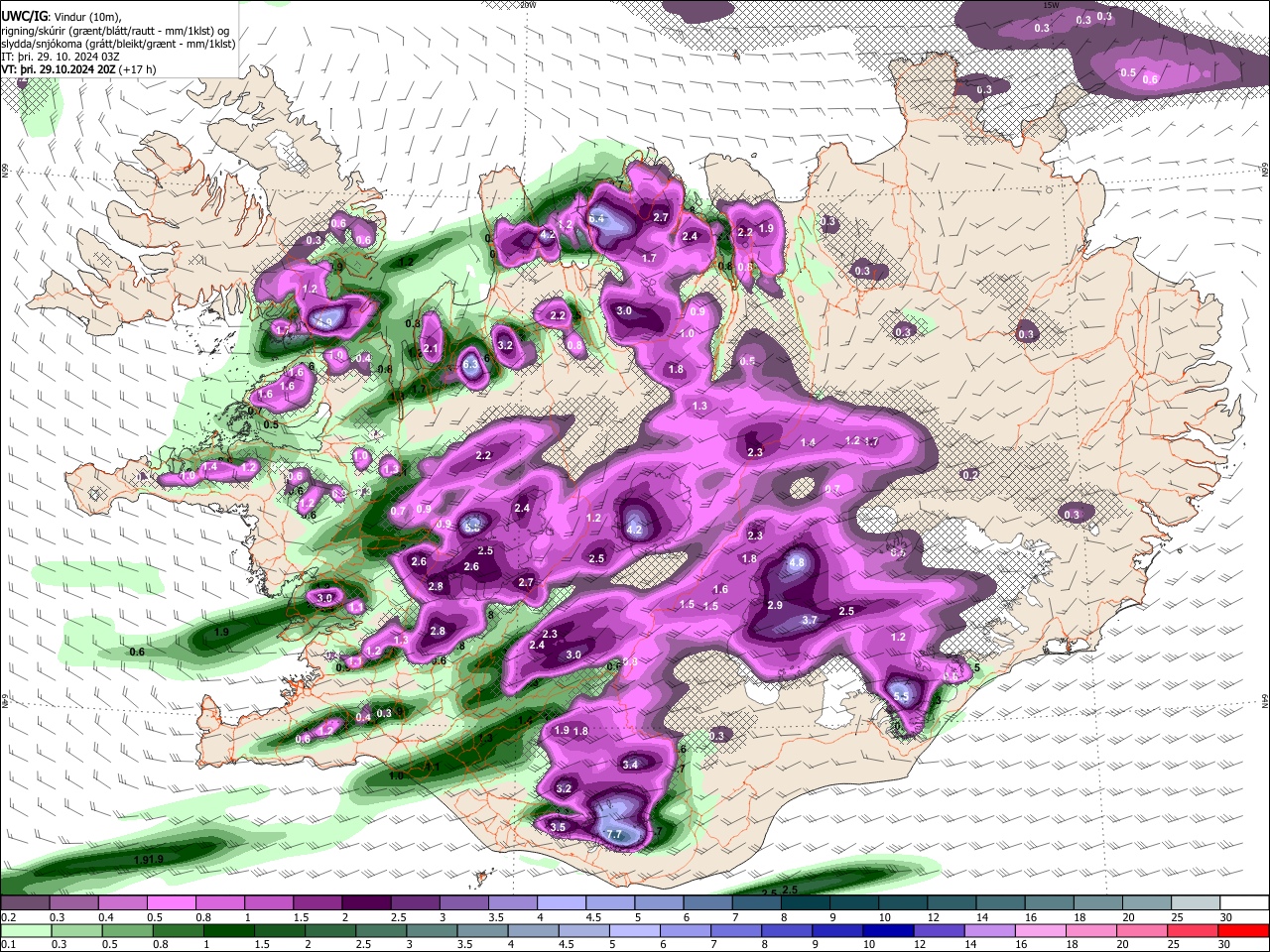The height and width of the screenshot is (952, 1270).
Task: Click the bold UWC/IG title text
Action: 23,17
